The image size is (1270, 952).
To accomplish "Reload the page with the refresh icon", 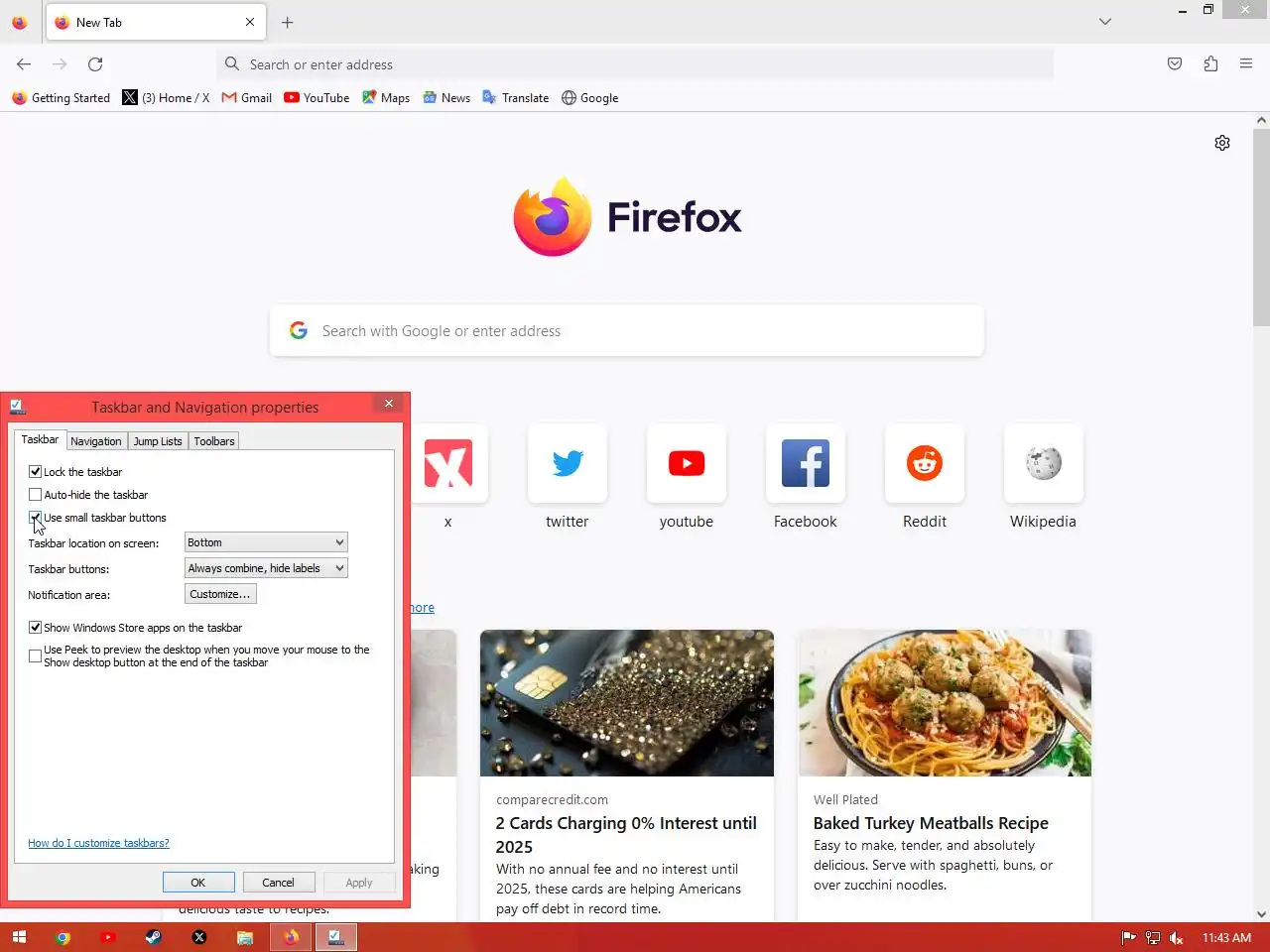I will [x=95, y=64].
